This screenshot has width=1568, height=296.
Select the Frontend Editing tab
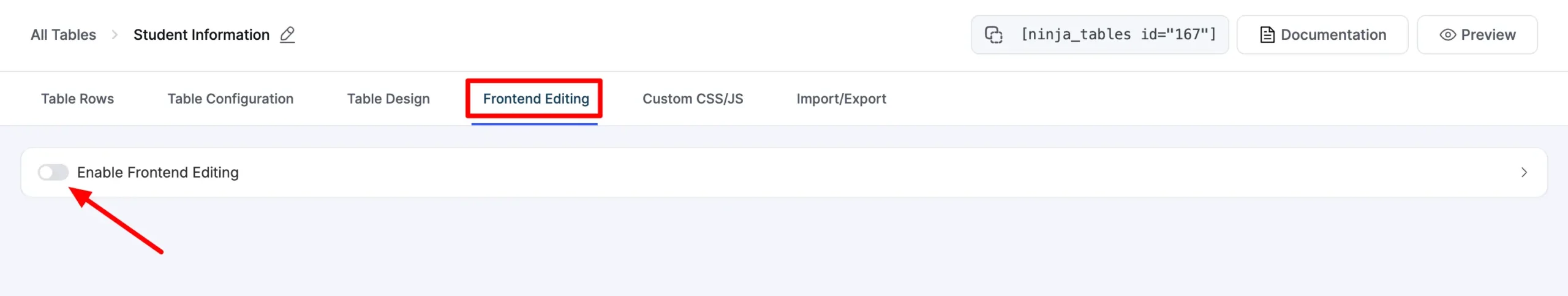coord(536,99)
